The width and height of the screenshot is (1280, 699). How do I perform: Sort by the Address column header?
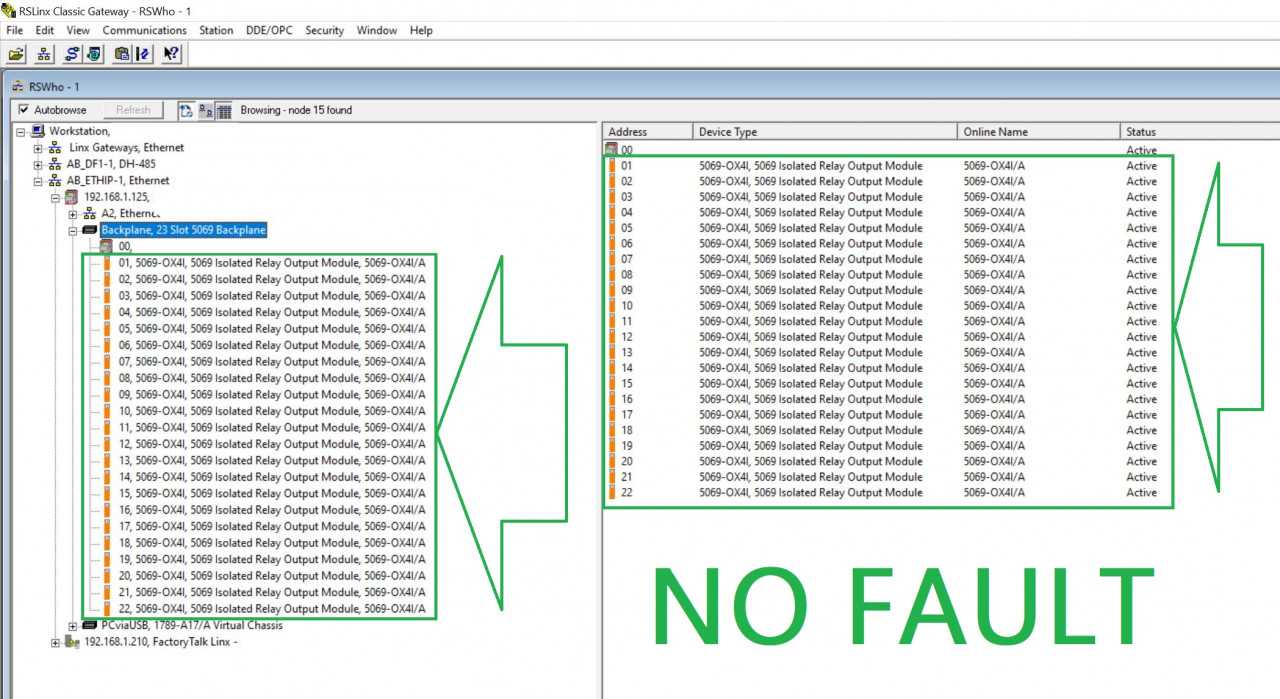point(648,132)
